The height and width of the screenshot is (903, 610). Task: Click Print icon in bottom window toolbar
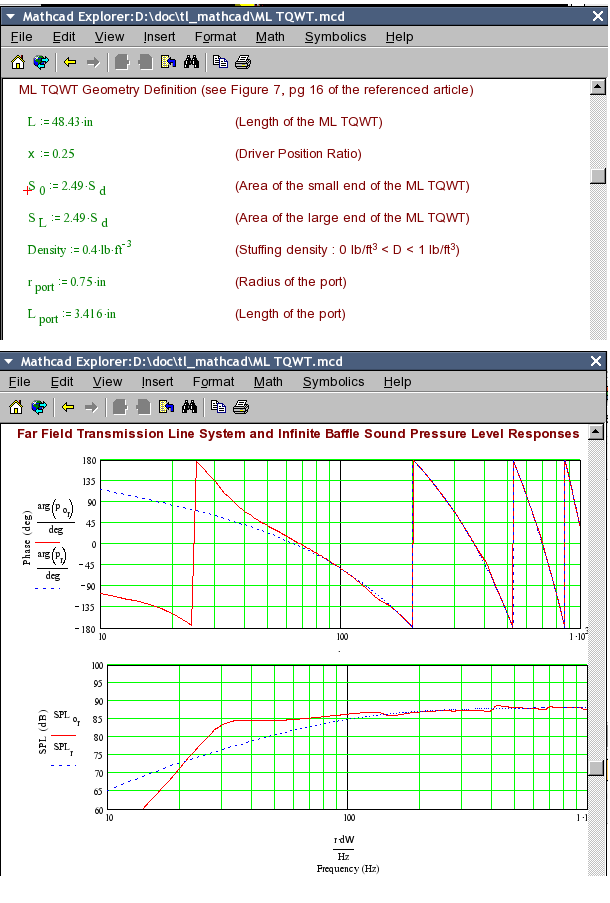(x=241, y=407)
